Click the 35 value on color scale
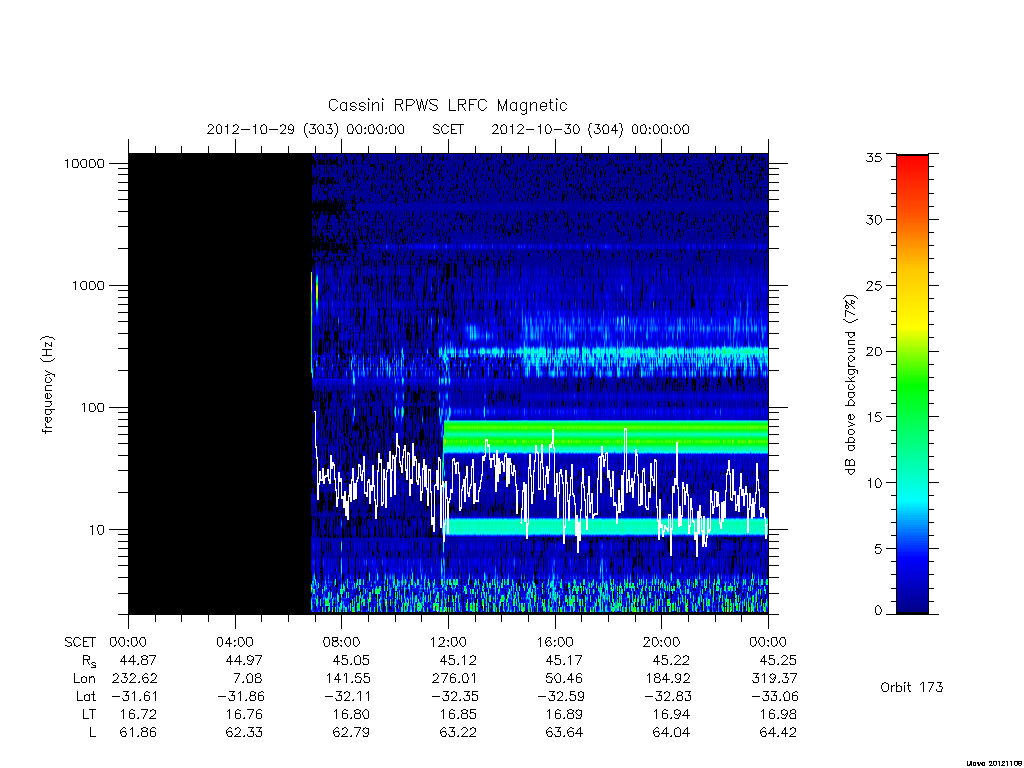The image size is (1024, 768). (x=873, y=157)
